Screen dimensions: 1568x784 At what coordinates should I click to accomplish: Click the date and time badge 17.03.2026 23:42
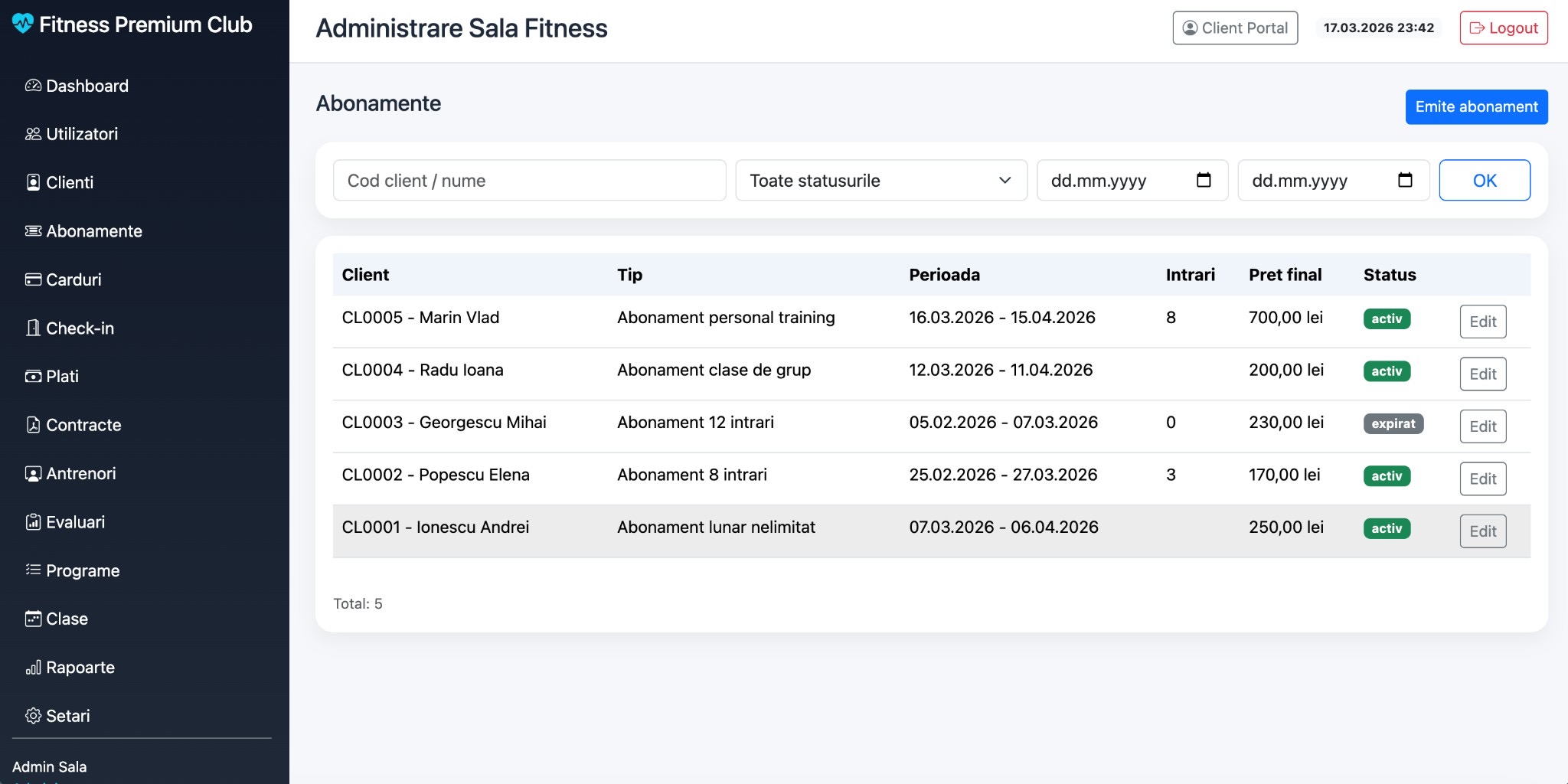point(1379,28)
